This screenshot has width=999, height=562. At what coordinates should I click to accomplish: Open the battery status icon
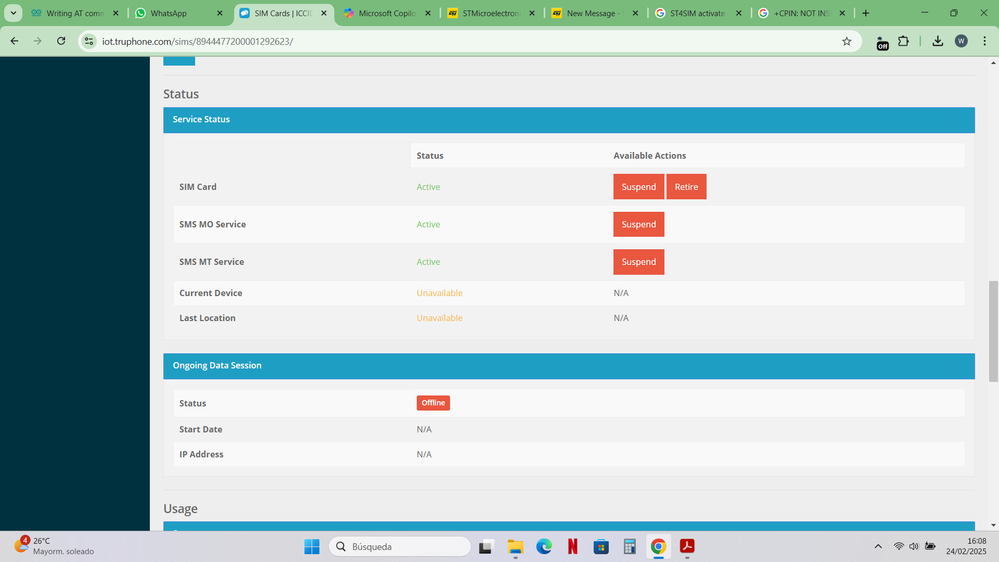pos(930,546)
